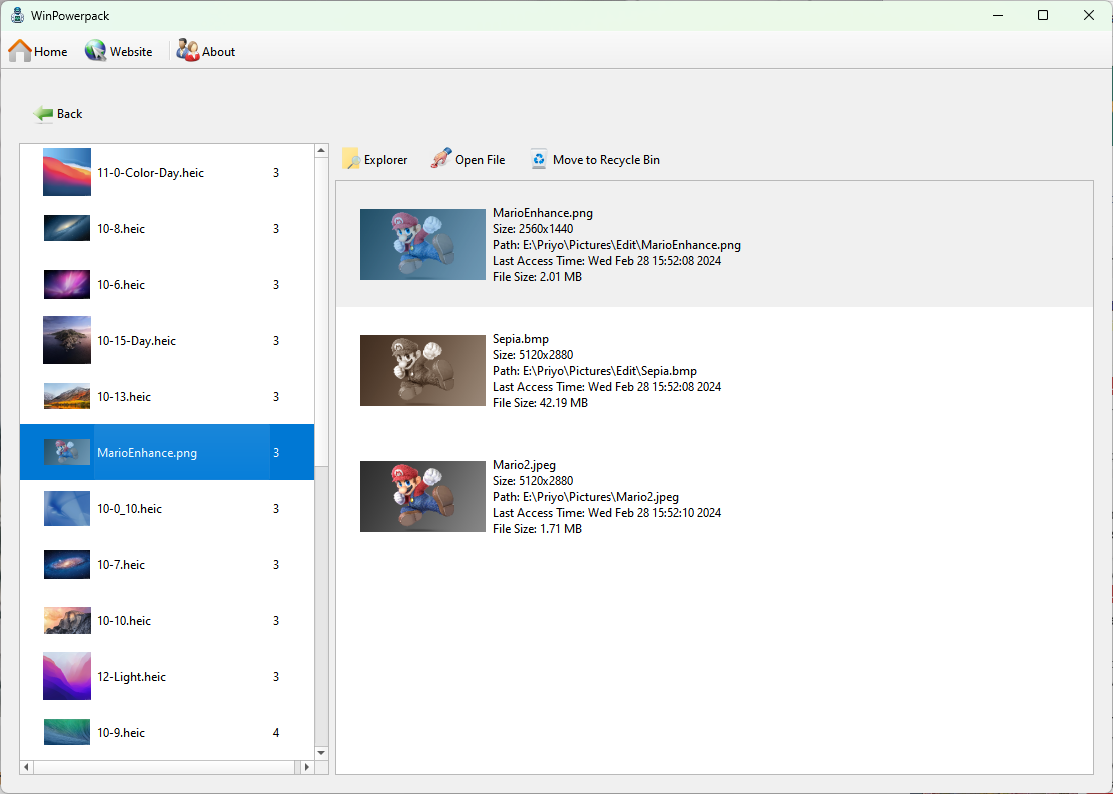Click the About people icon

point(188,51)
